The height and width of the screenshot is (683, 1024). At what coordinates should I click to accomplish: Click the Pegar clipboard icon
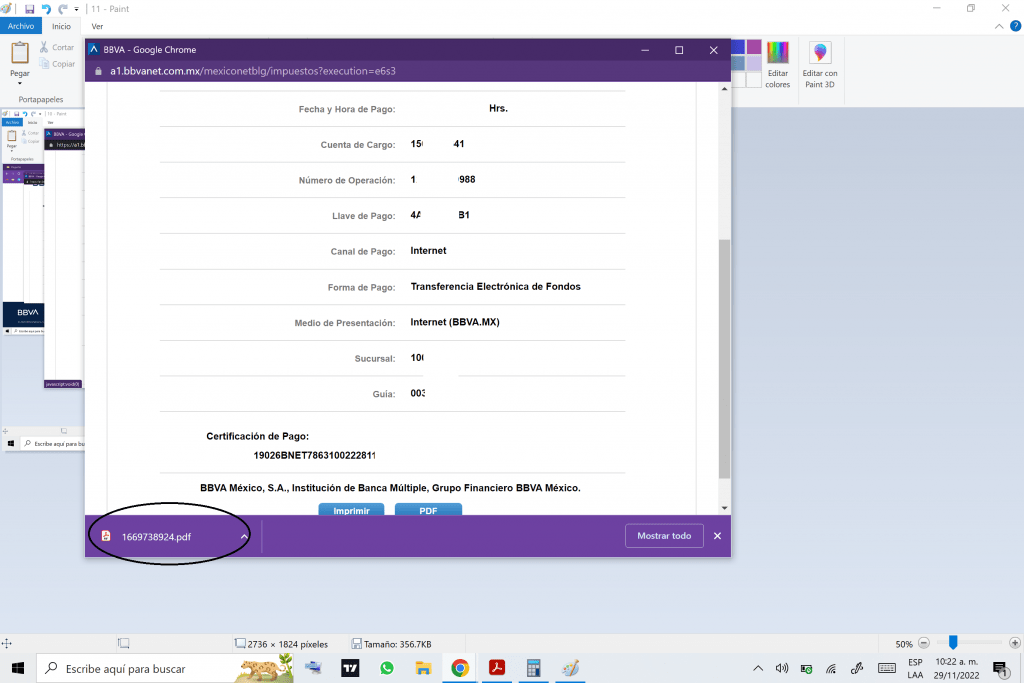coord(20,52)
